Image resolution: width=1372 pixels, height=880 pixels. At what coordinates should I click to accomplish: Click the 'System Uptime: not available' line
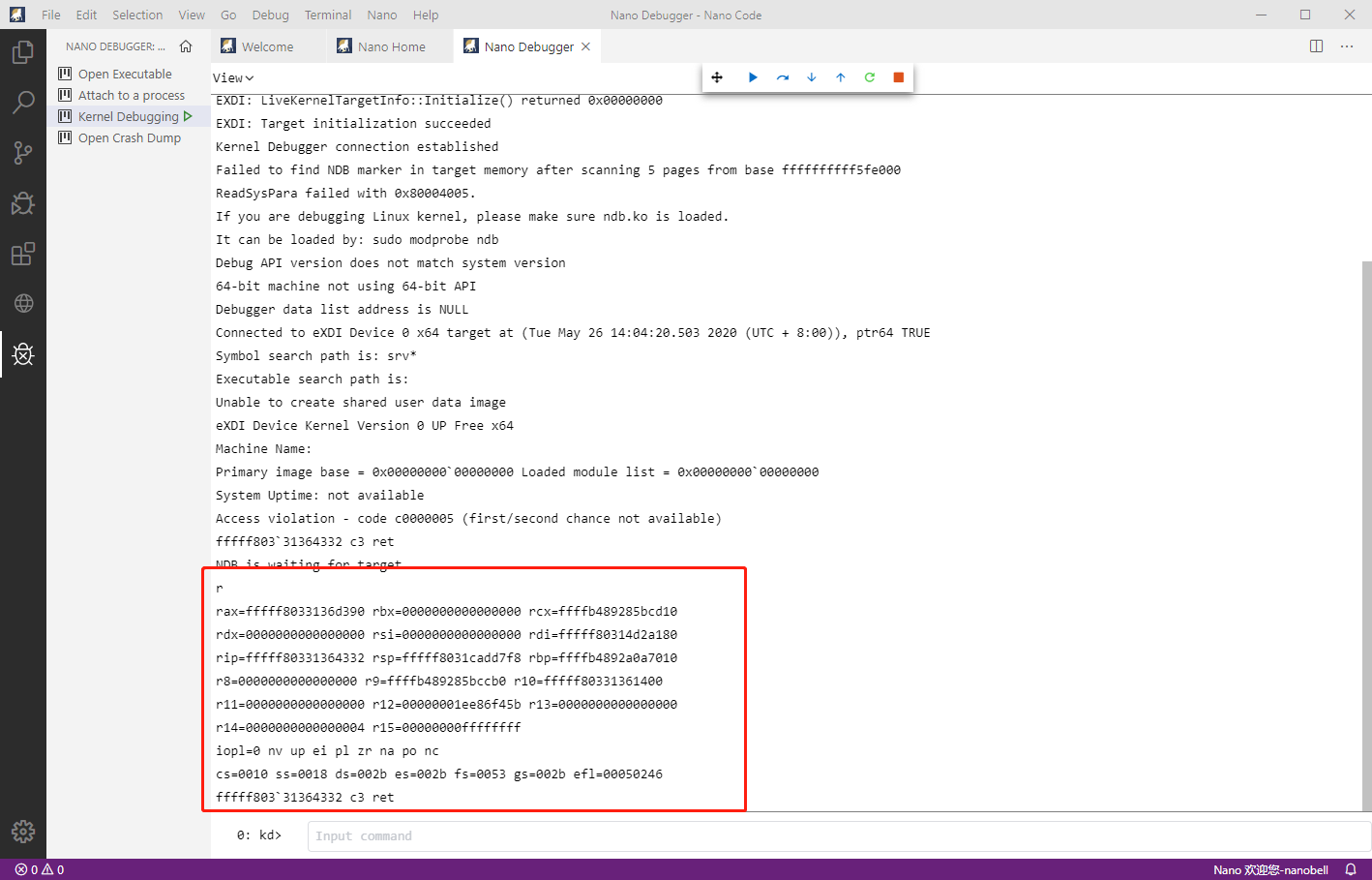(x=320, y=496)
